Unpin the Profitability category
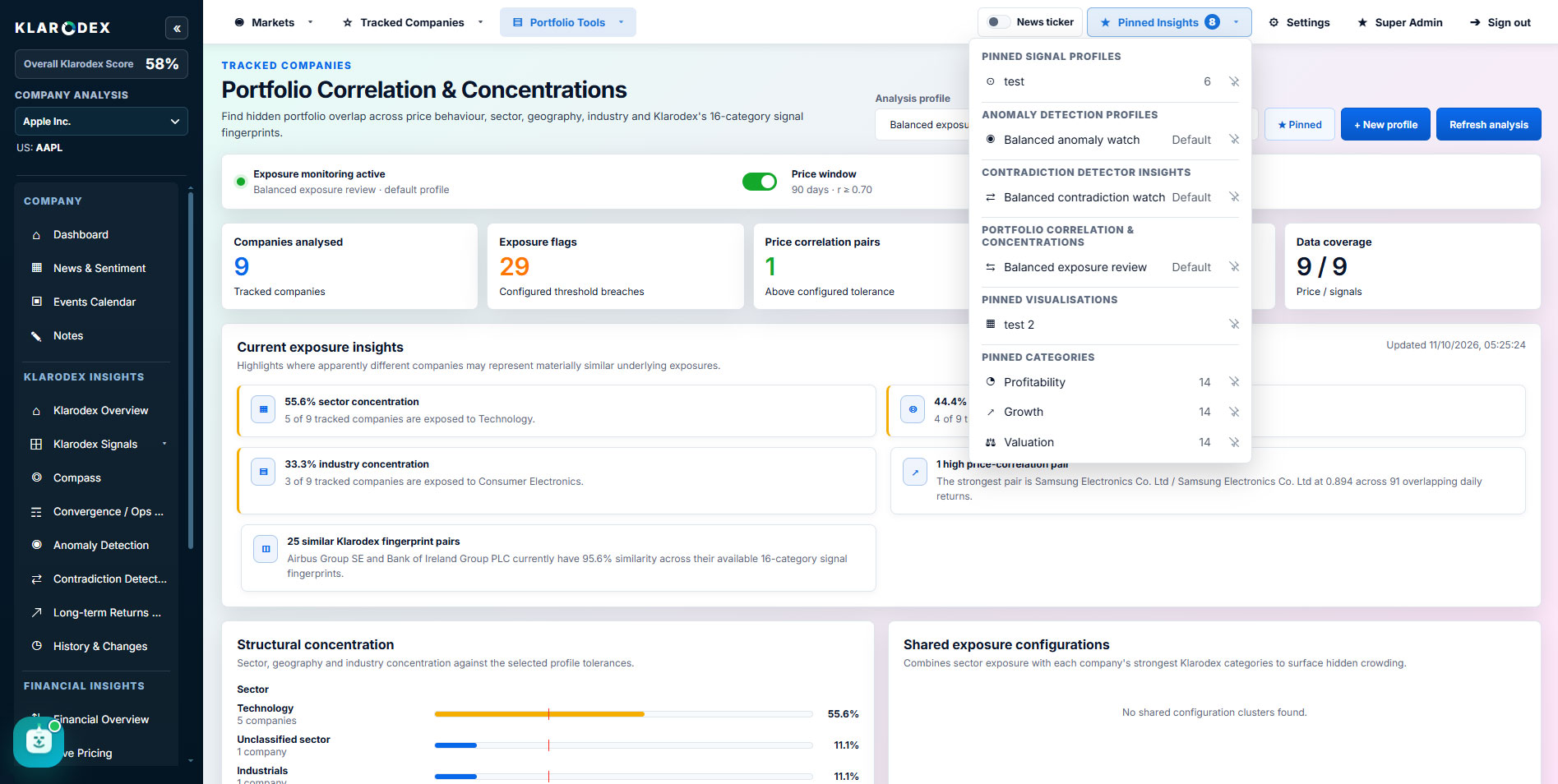The image size is (1558, 784). pyautogui.click(x=1233, y=382)
